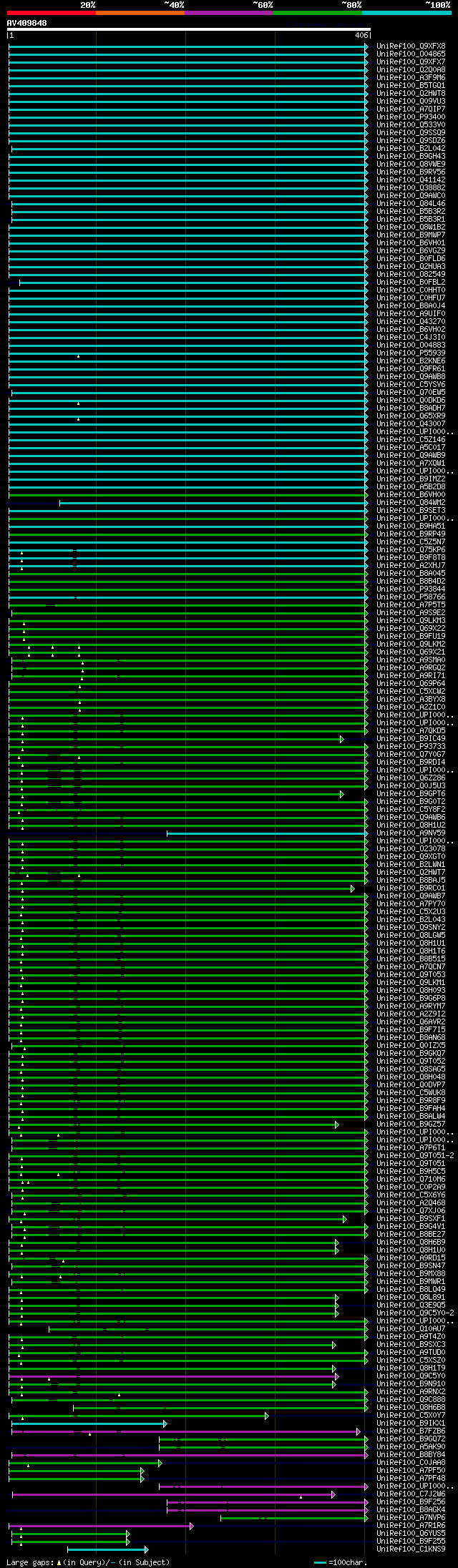458x1568 pixels.
Task: Click label UniRef100_B6VH01
Action: (411, 242)
